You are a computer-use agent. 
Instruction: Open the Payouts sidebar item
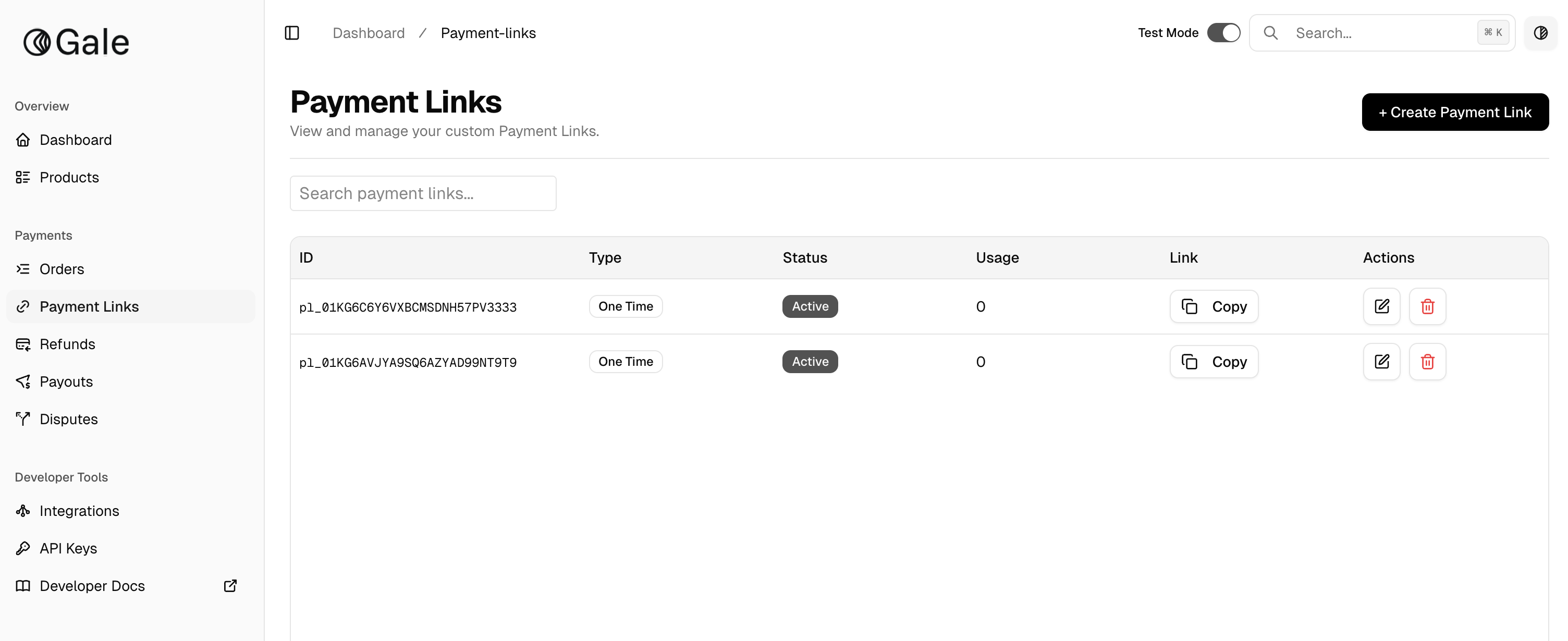[66, 381]
